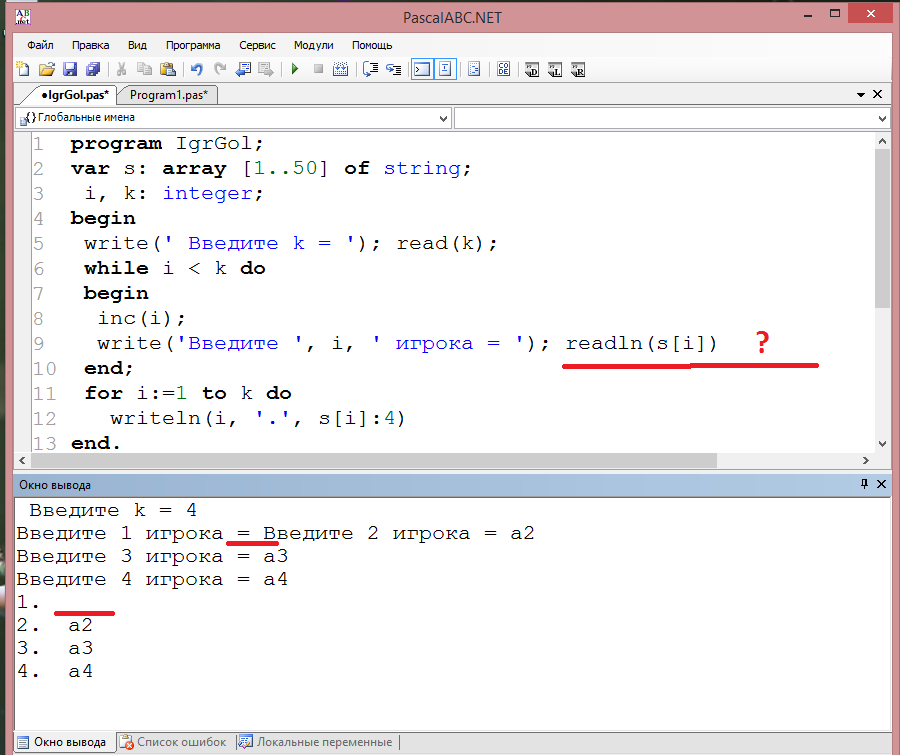
Task: Select the Список ошибок bottom tab
Action: [x=174, y=742]
